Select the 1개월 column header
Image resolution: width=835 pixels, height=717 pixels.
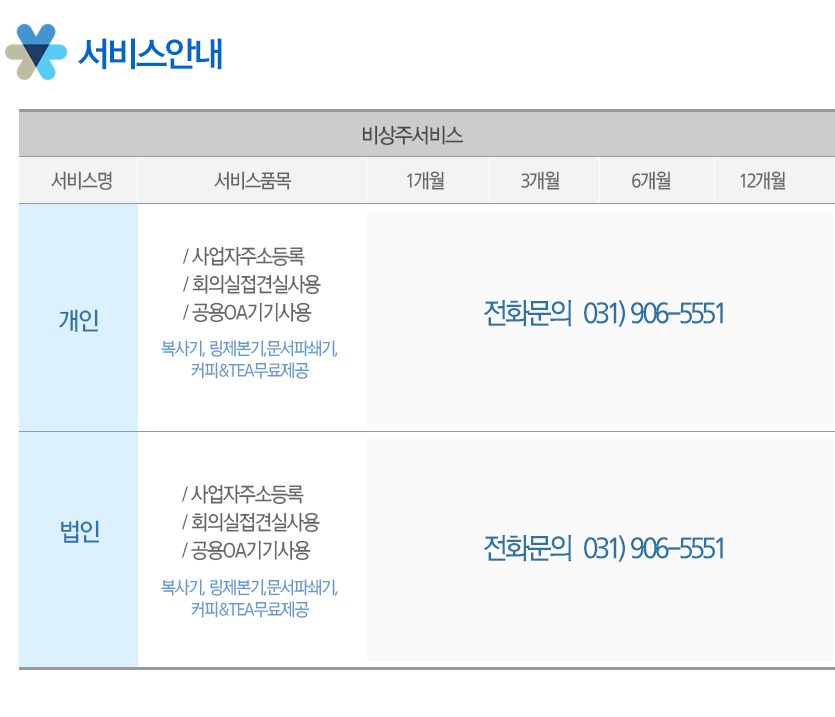tap(425, 181)
